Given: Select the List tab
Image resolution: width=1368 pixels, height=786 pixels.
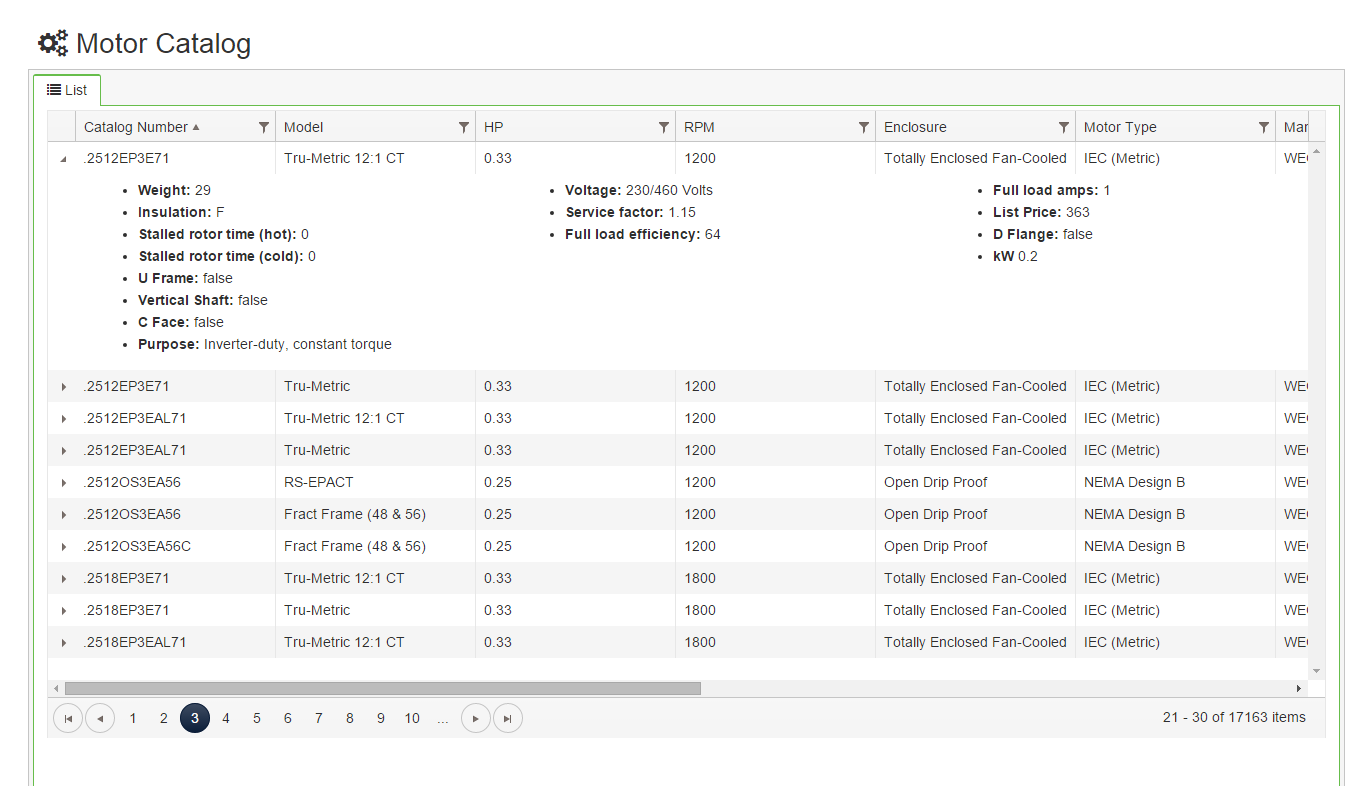Looking at the screenshot, I should click(67, 90).
